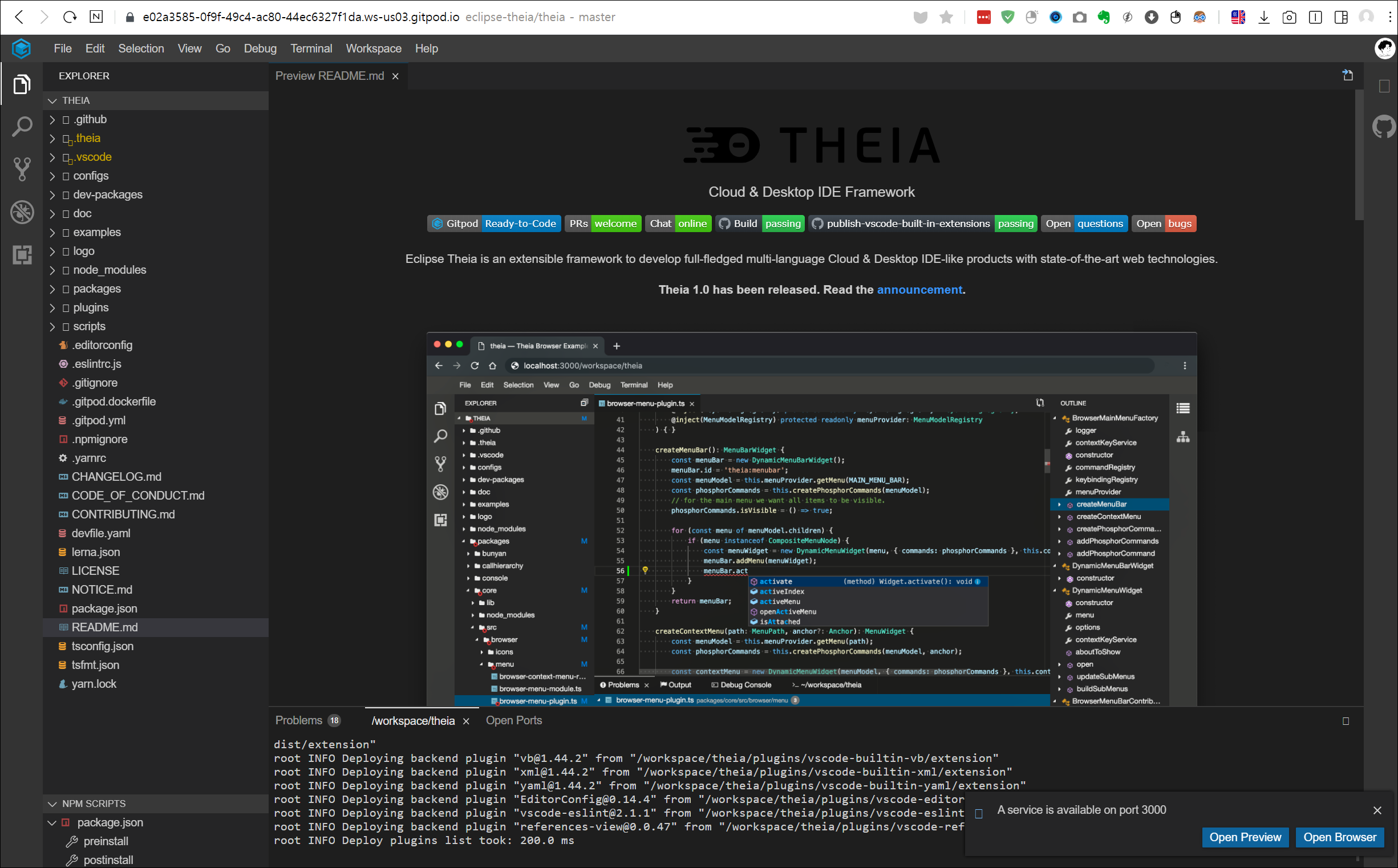Run the preinstall npm script
This screenshot has height=868, width=1398.
(106, 841)
